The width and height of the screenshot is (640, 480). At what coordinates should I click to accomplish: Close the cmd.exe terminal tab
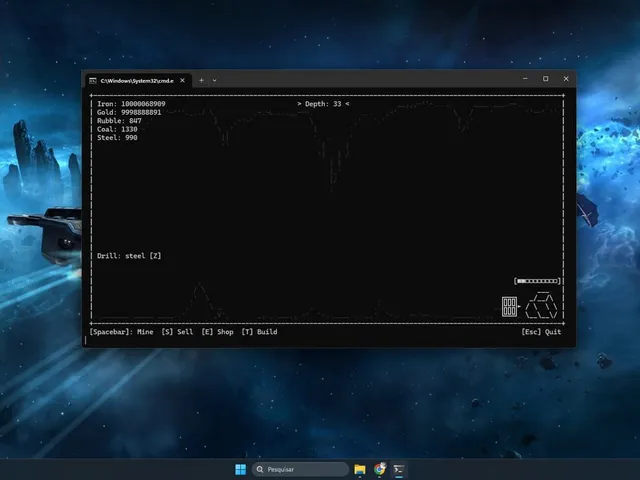pyautogui.click(x=182, y=80)
